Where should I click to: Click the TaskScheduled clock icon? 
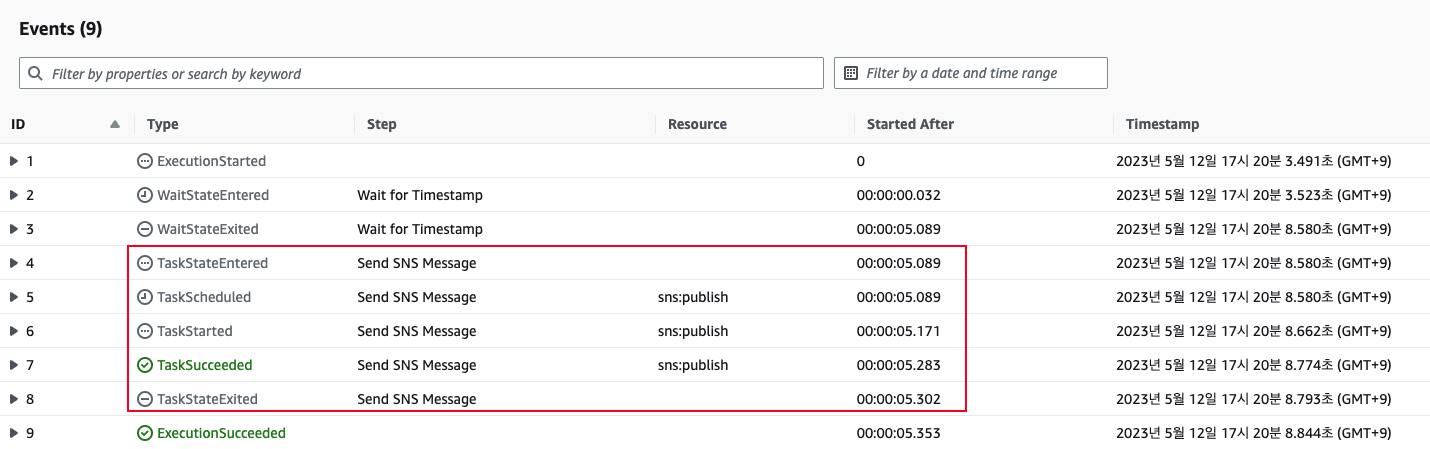point(145,297)
